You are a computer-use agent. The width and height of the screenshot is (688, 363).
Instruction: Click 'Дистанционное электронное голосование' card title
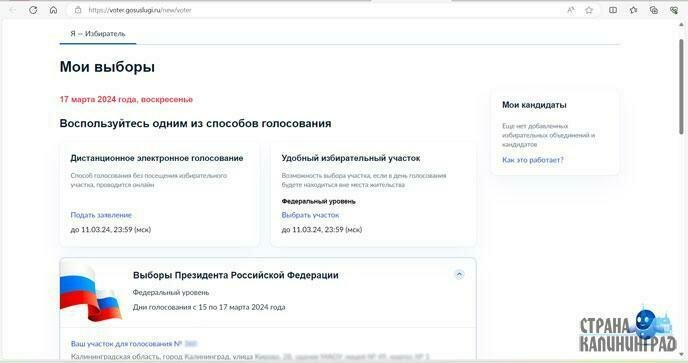coord(157,158)
